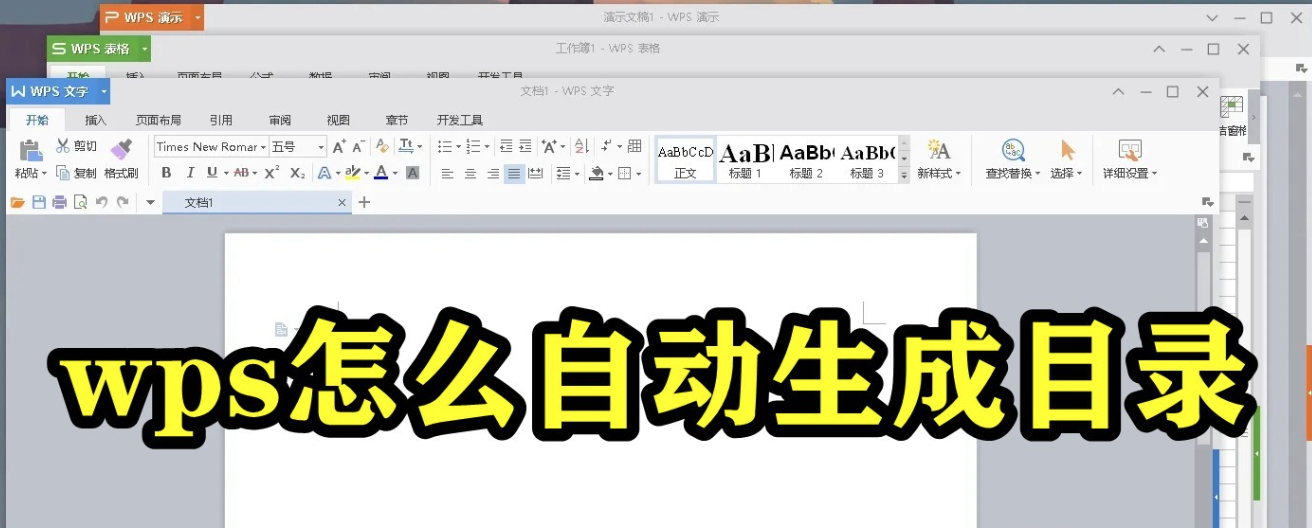Open underline style dropdown arrow

[224, 174]
